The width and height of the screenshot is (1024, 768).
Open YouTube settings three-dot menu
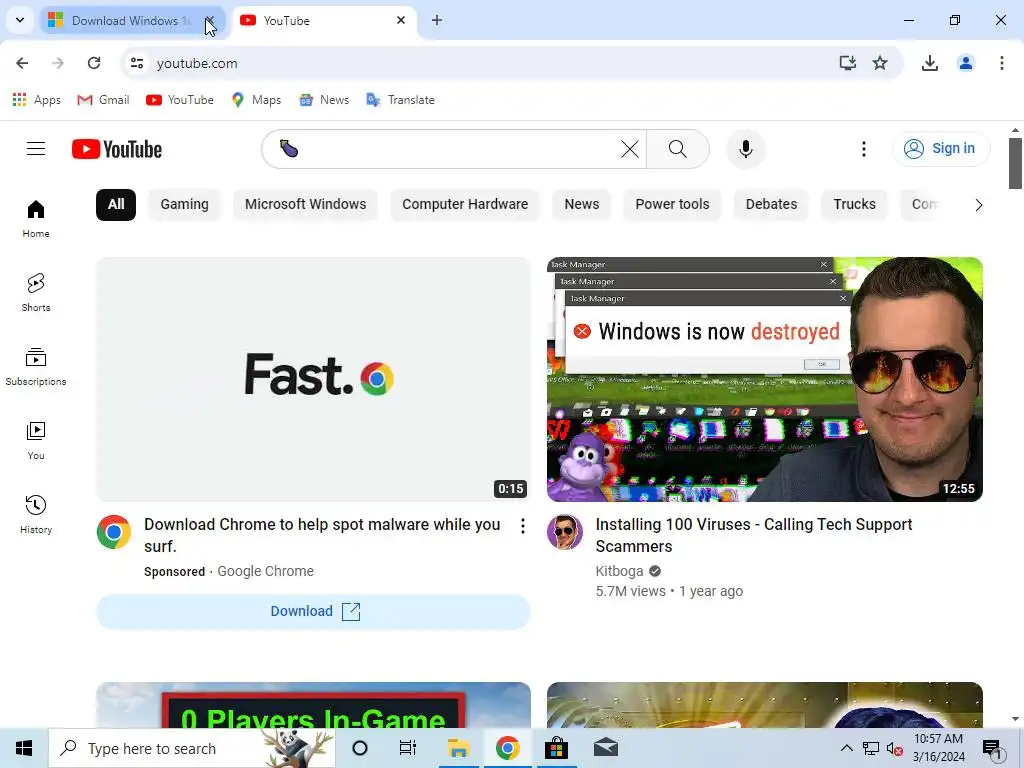(863, 149)
